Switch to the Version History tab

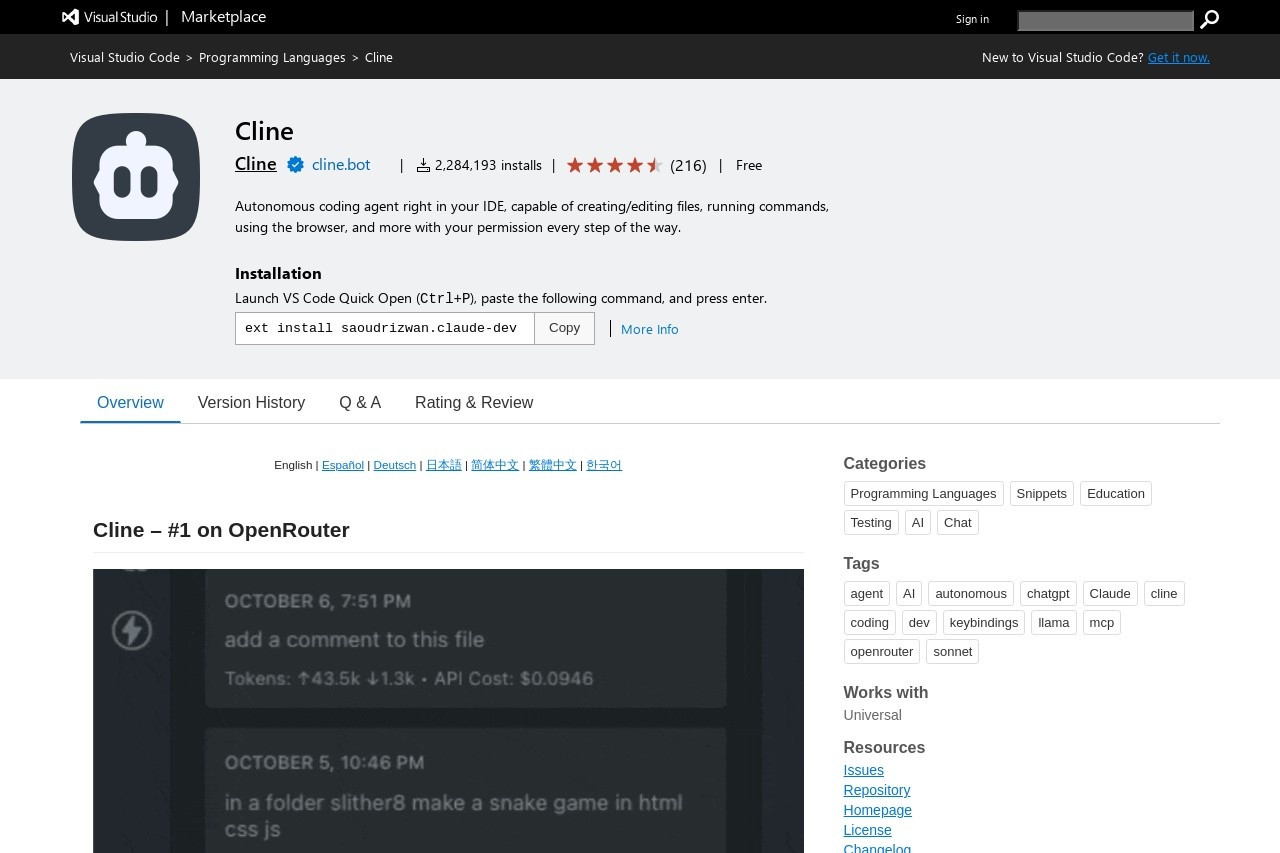coord(251,402)
